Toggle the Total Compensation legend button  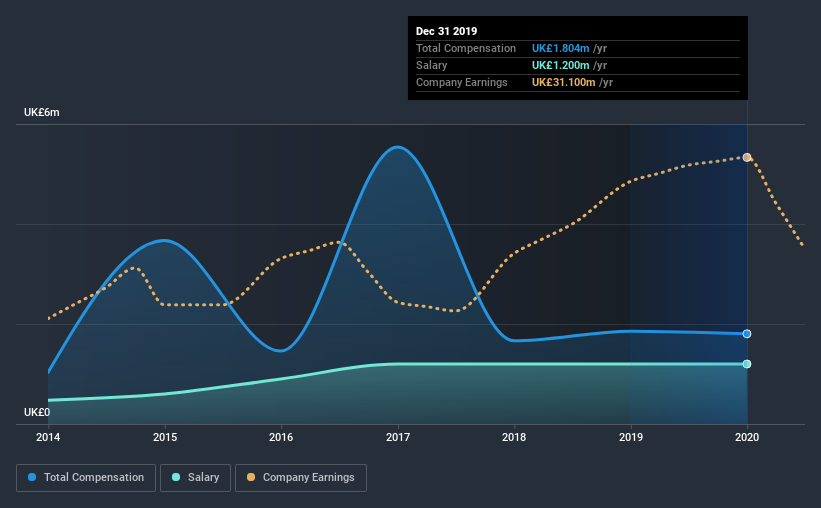(86, 478)
